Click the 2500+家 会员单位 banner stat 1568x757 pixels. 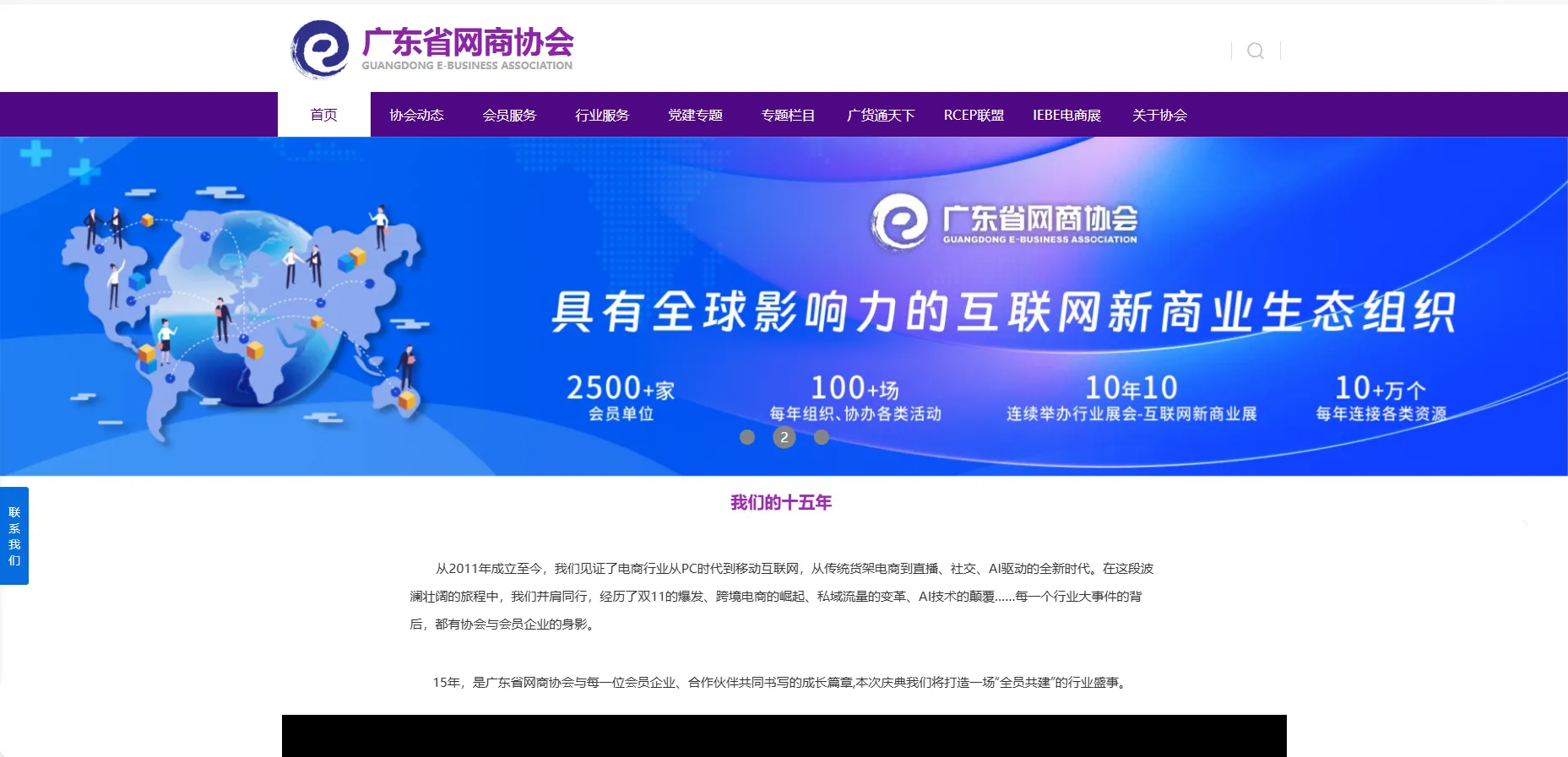tap(621, 397)
